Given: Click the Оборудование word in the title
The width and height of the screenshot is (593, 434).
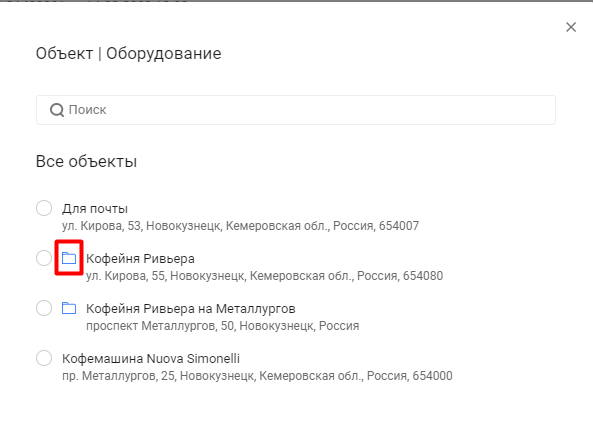Looking at the screenshot, I should (x=164, y=54).
